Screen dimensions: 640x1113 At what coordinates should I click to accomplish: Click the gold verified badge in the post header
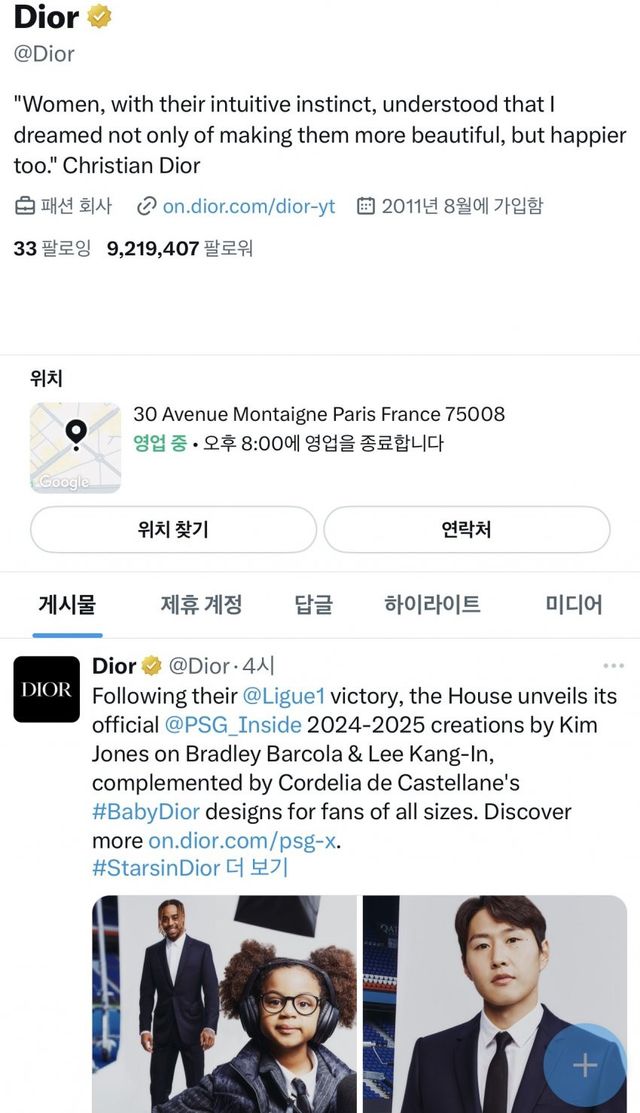point(152,666)
